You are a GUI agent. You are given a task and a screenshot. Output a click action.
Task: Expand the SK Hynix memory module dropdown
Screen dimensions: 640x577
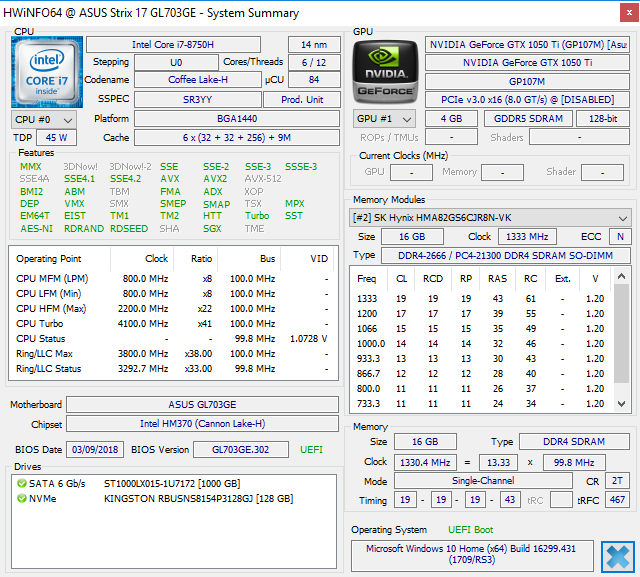tap(490, 217)
